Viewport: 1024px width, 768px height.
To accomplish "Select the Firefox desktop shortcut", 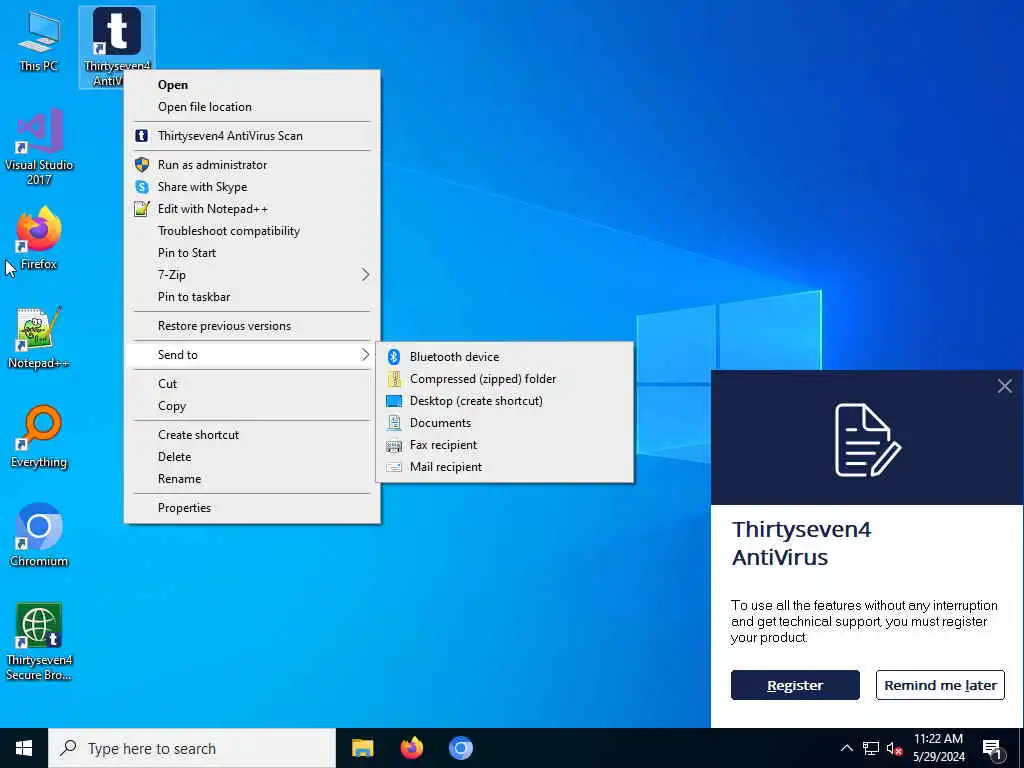I will (x=39, y=238).
